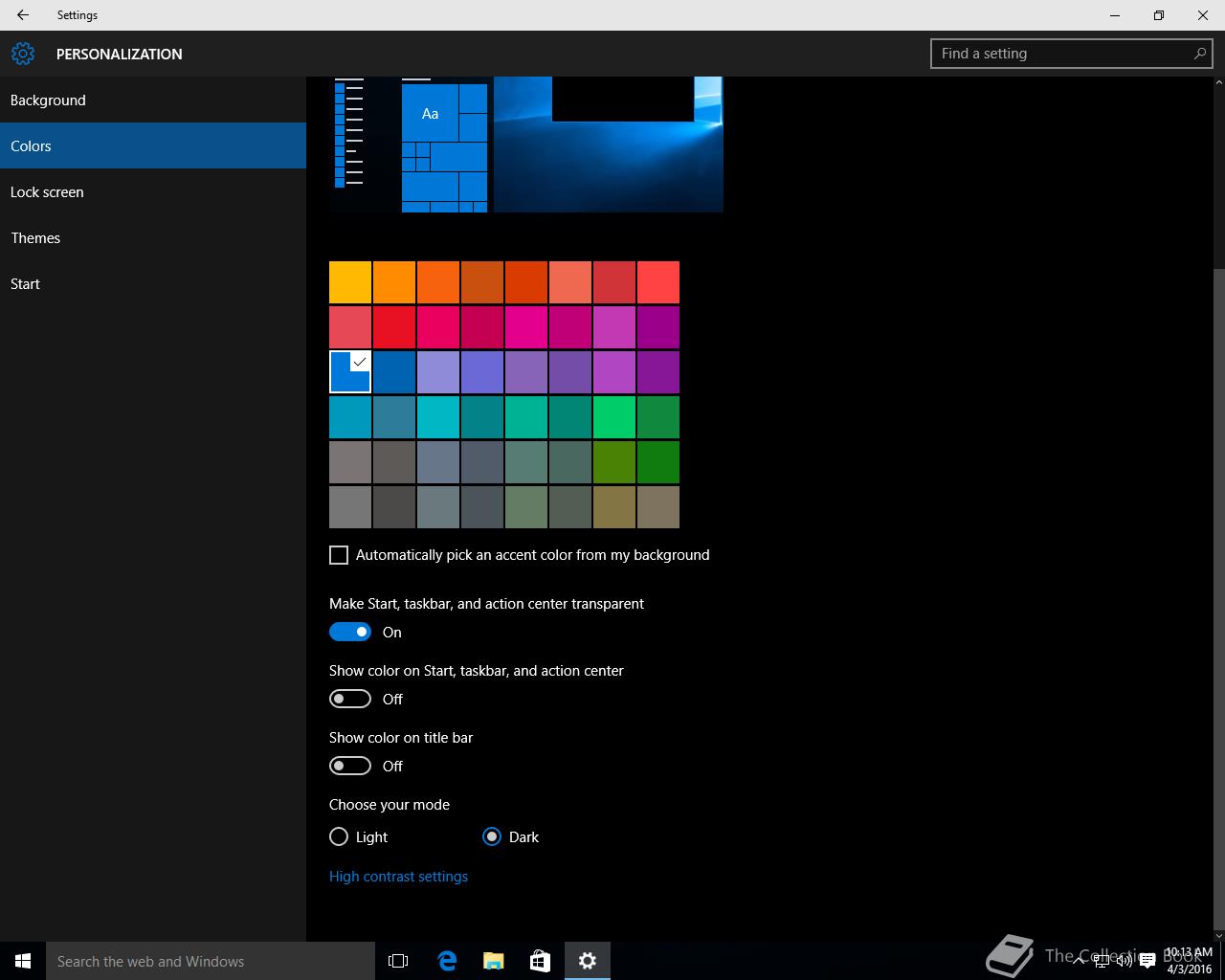Pick the bright green swatch in teal row
This screenshot has height=980, width=1225.
[614, 417]
